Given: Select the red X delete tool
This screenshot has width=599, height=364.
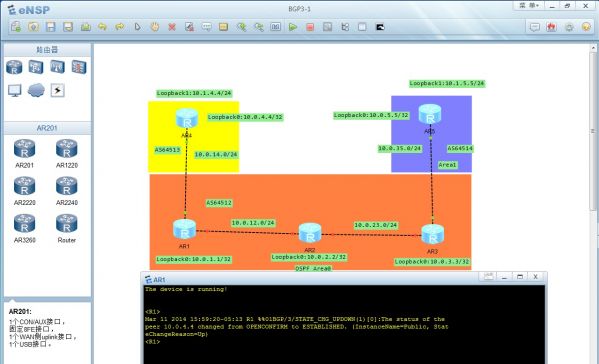Looking at the screenshot, I should [172, 27].
